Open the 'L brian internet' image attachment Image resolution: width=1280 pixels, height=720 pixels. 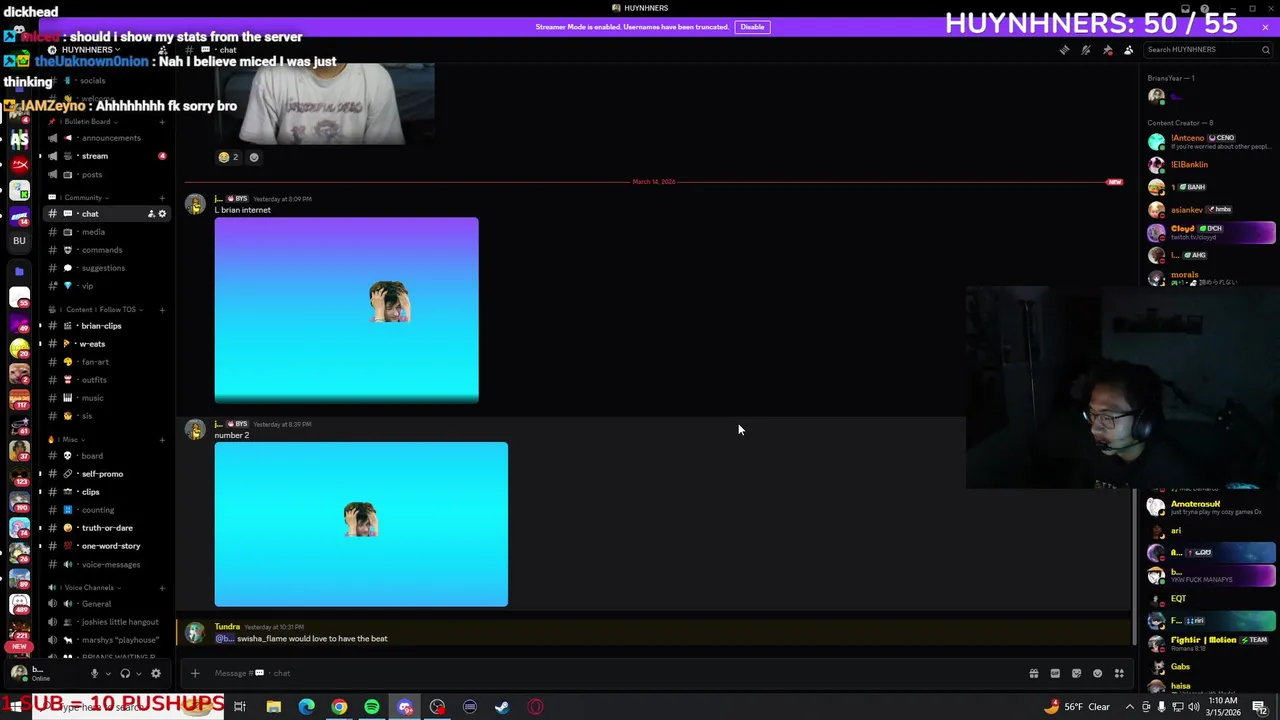(346, 310)
